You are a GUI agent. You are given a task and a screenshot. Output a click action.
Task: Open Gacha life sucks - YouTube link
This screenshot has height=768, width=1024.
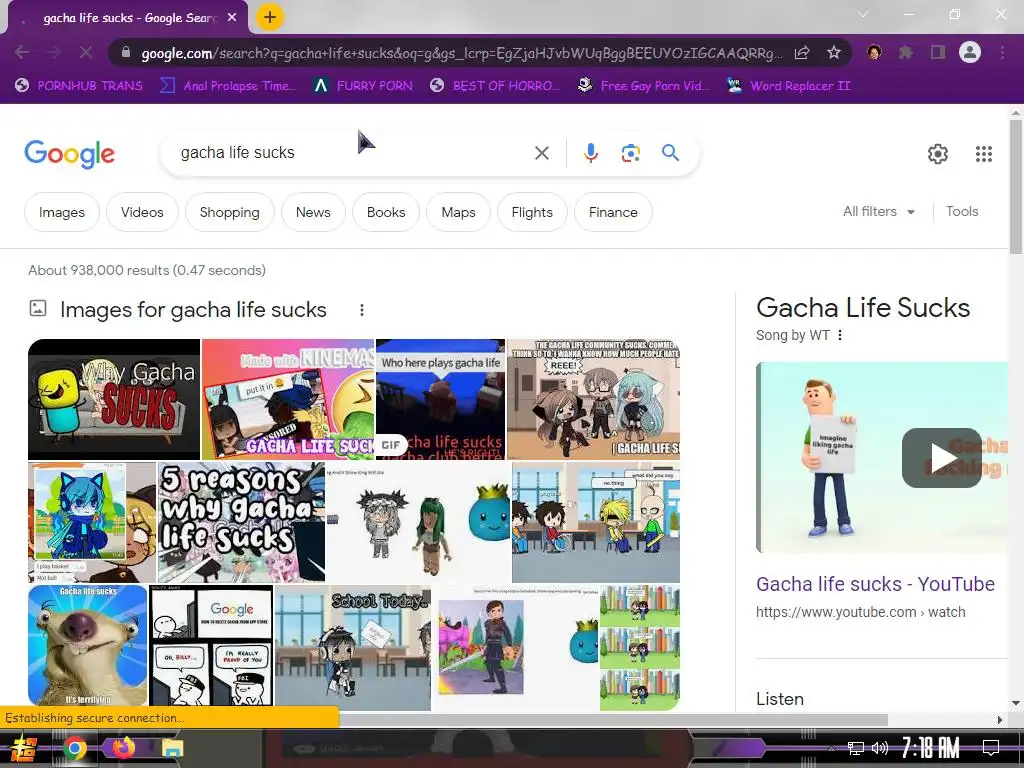click(x=875, y=584)
